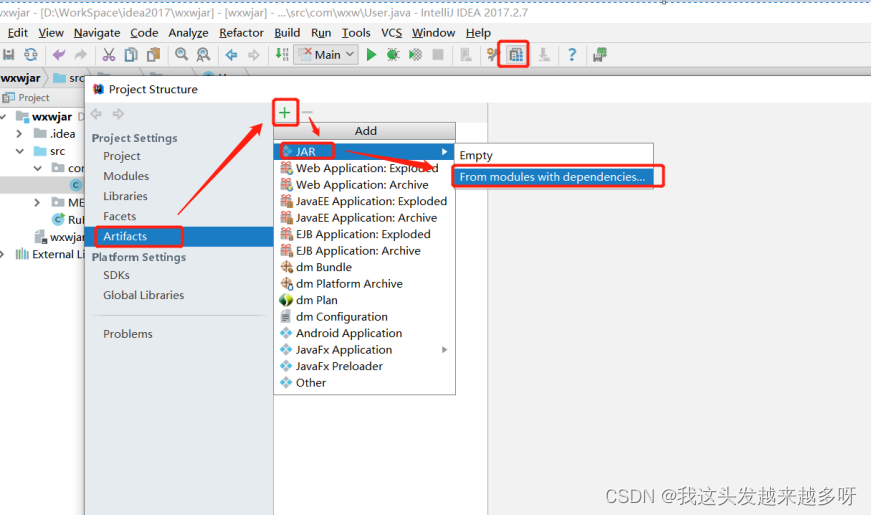The image size is (872, 515).
Task: Click the Project Structure toolbar icon
Action: tap(516, 55)
